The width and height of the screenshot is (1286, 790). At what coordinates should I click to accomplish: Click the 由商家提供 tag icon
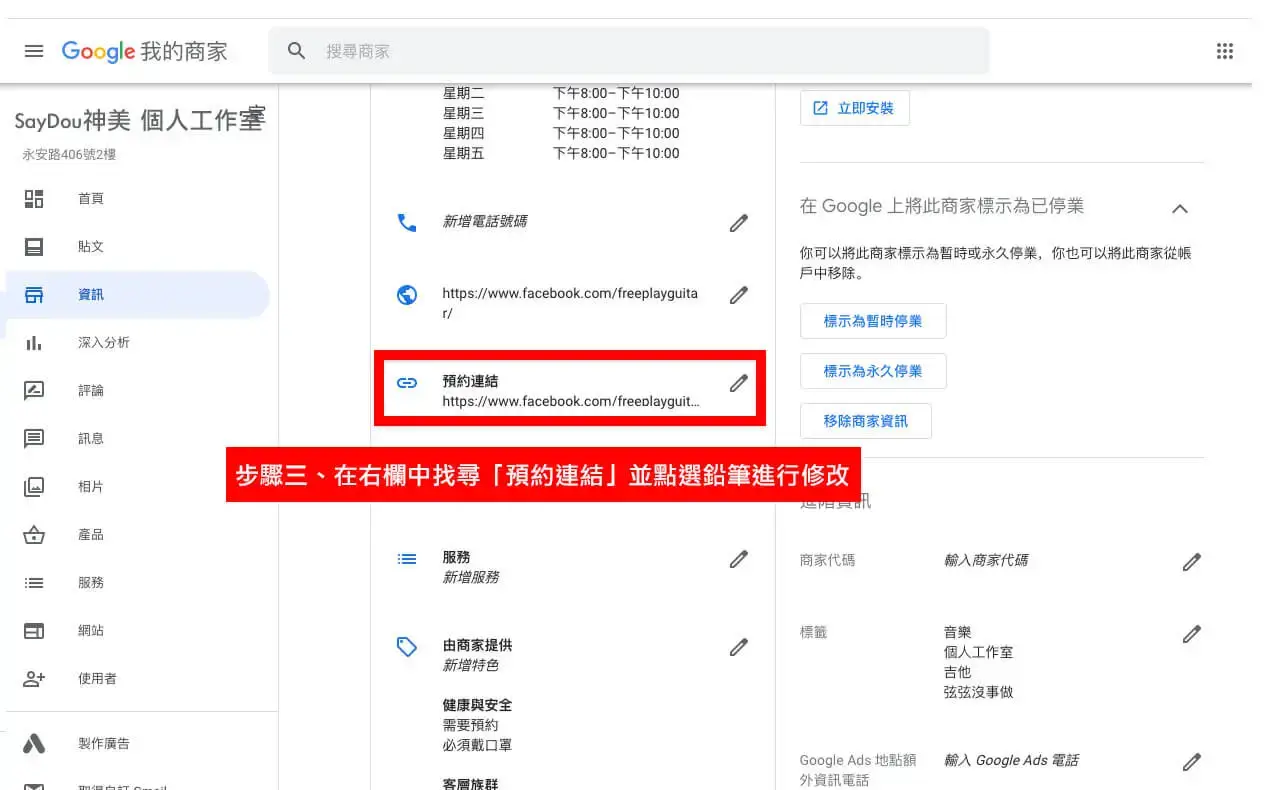[x=407, y=647]
